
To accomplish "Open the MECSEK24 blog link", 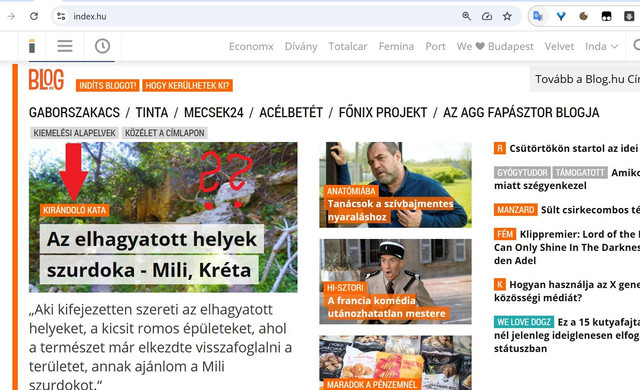I will click(x=213, y=112).
